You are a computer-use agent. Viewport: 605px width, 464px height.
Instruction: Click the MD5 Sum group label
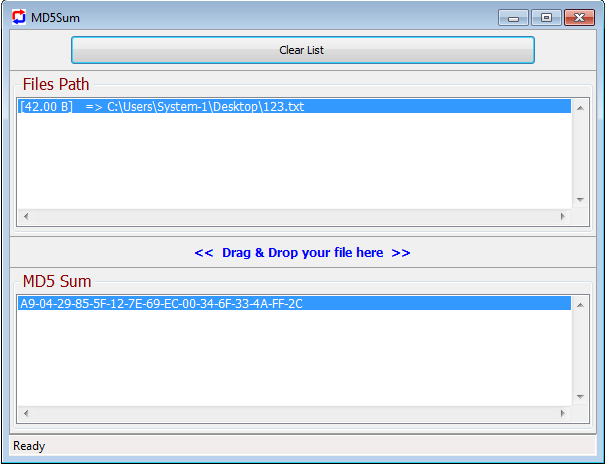57,281
